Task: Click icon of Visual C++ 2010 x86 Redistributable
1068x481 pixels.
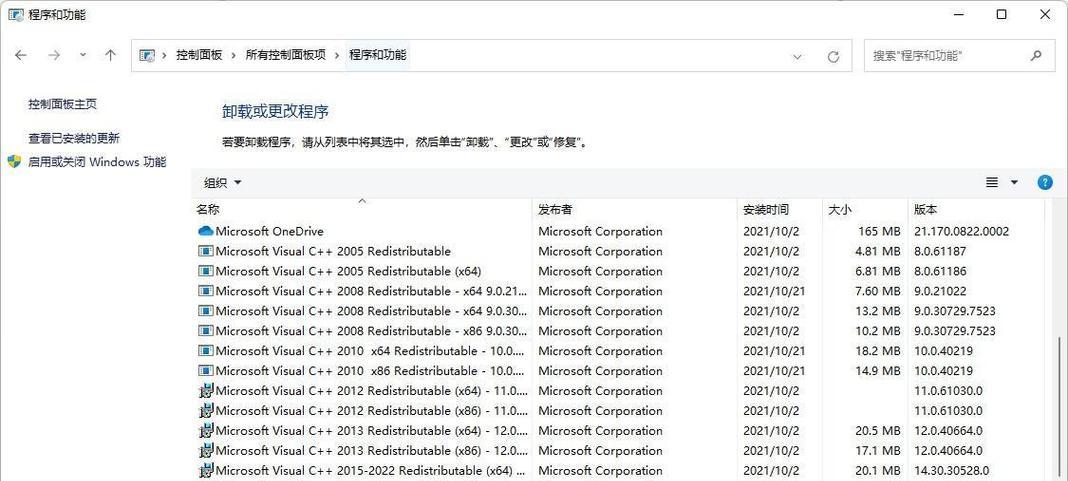Action: click(206, 371)
